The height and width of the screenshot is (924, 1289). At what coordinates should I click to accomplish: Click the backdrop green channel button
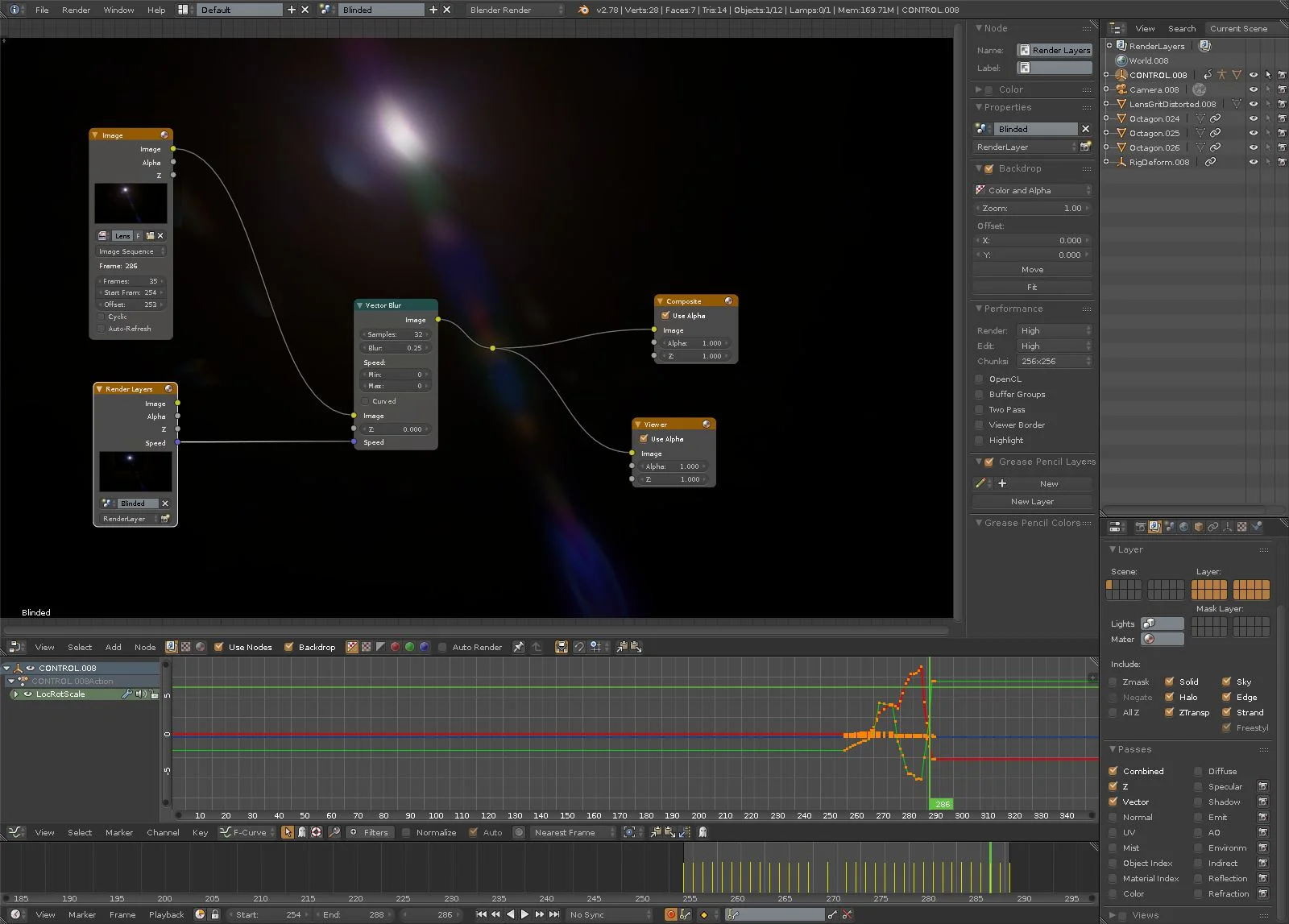click(x=409, y=647)
